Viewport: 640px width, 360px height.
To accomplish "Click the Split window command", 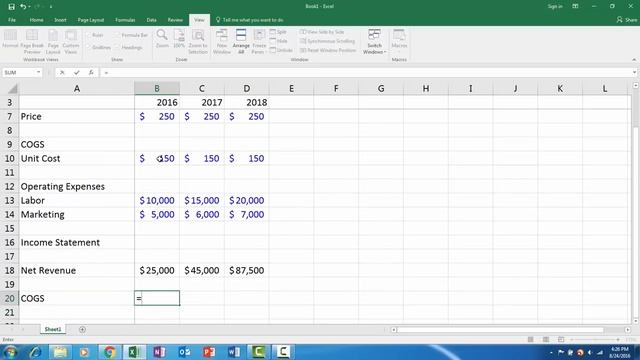I will pos(278,32).
